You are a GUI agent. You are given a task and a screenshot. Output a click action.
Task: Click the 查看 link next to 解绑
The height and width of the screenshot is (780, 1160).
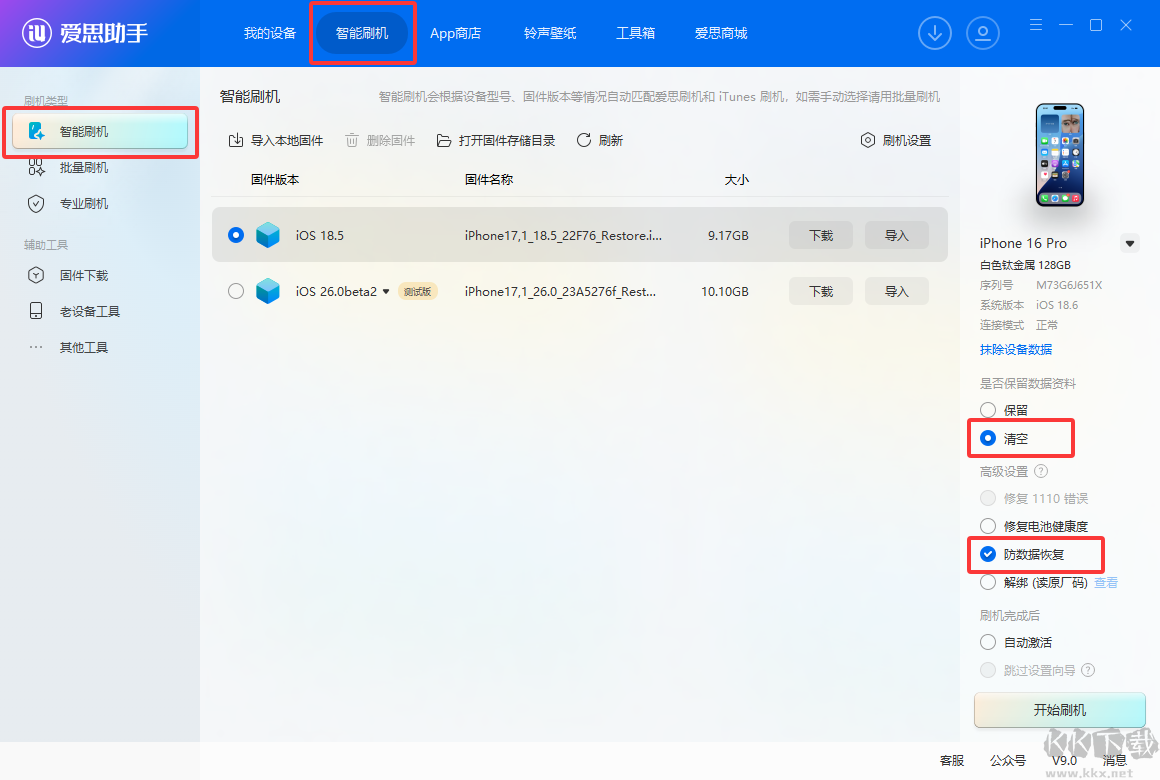coord(1105,582)
